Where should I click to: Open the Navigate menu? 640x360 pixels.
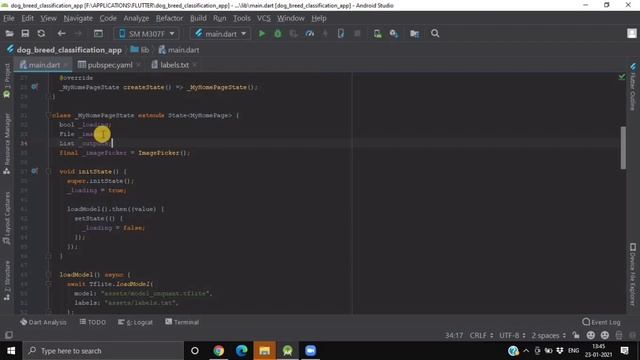[78, 18]
